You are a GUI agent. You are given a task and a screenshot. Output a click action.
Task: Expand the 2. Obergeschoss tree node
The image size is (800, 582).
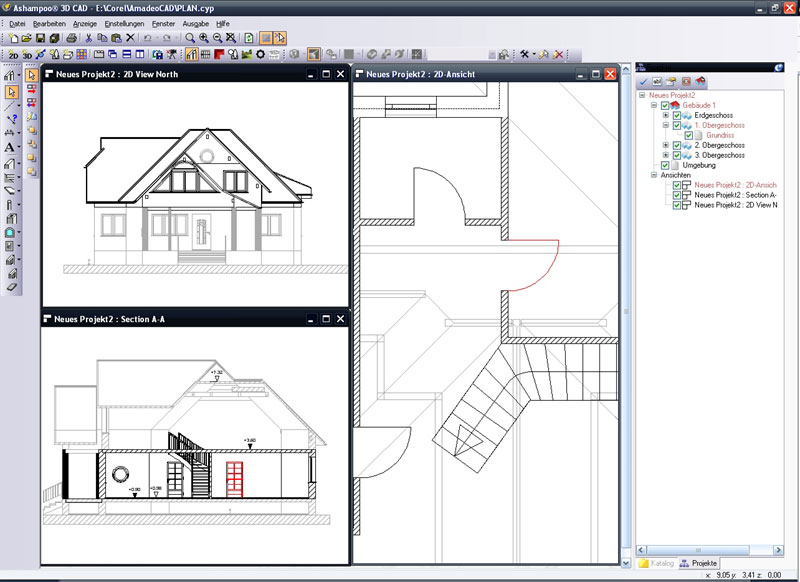[x=666, y=145]
